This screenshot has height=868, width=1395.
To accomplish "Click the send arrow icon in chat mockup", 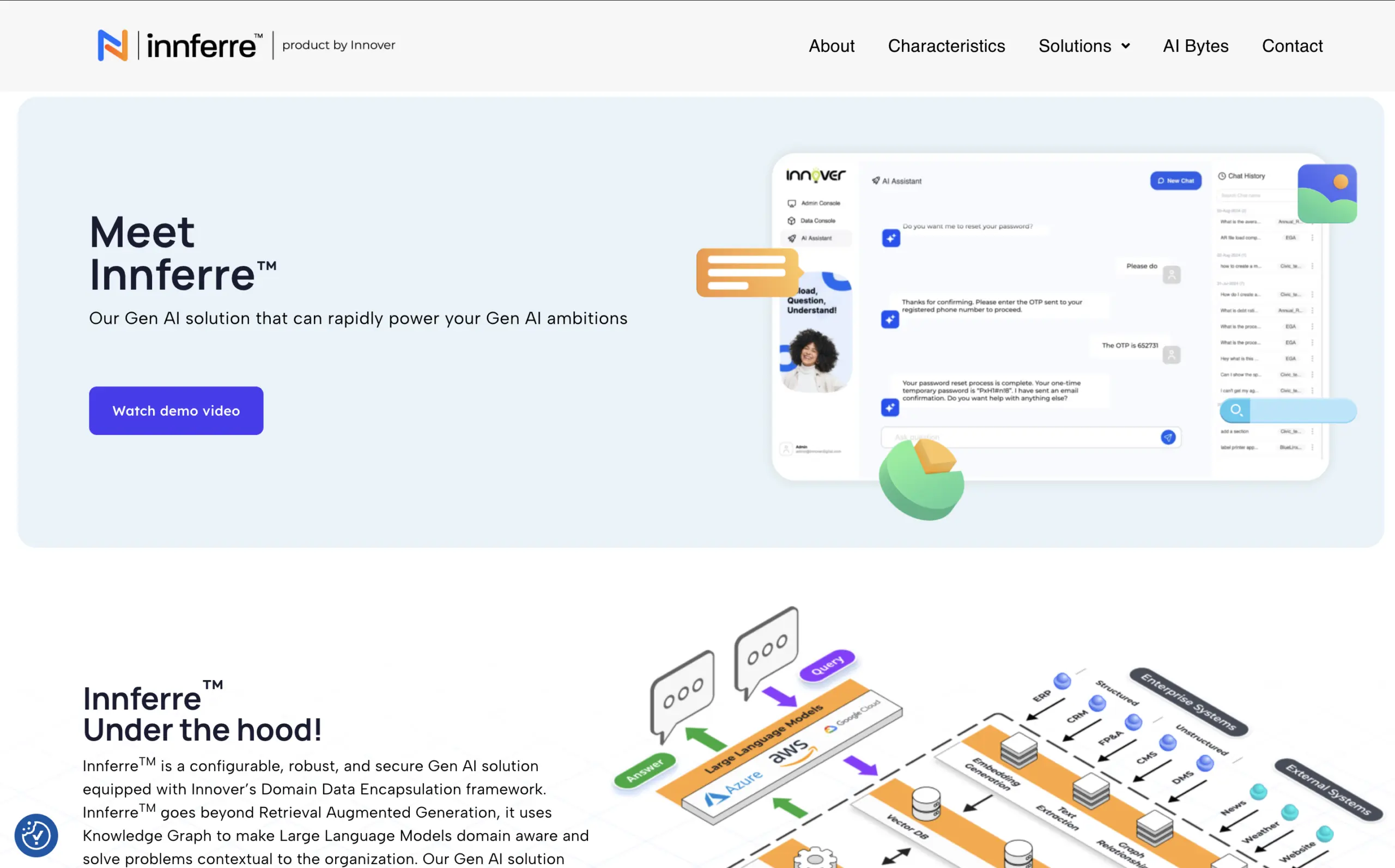I will [x=1168, y=438].
